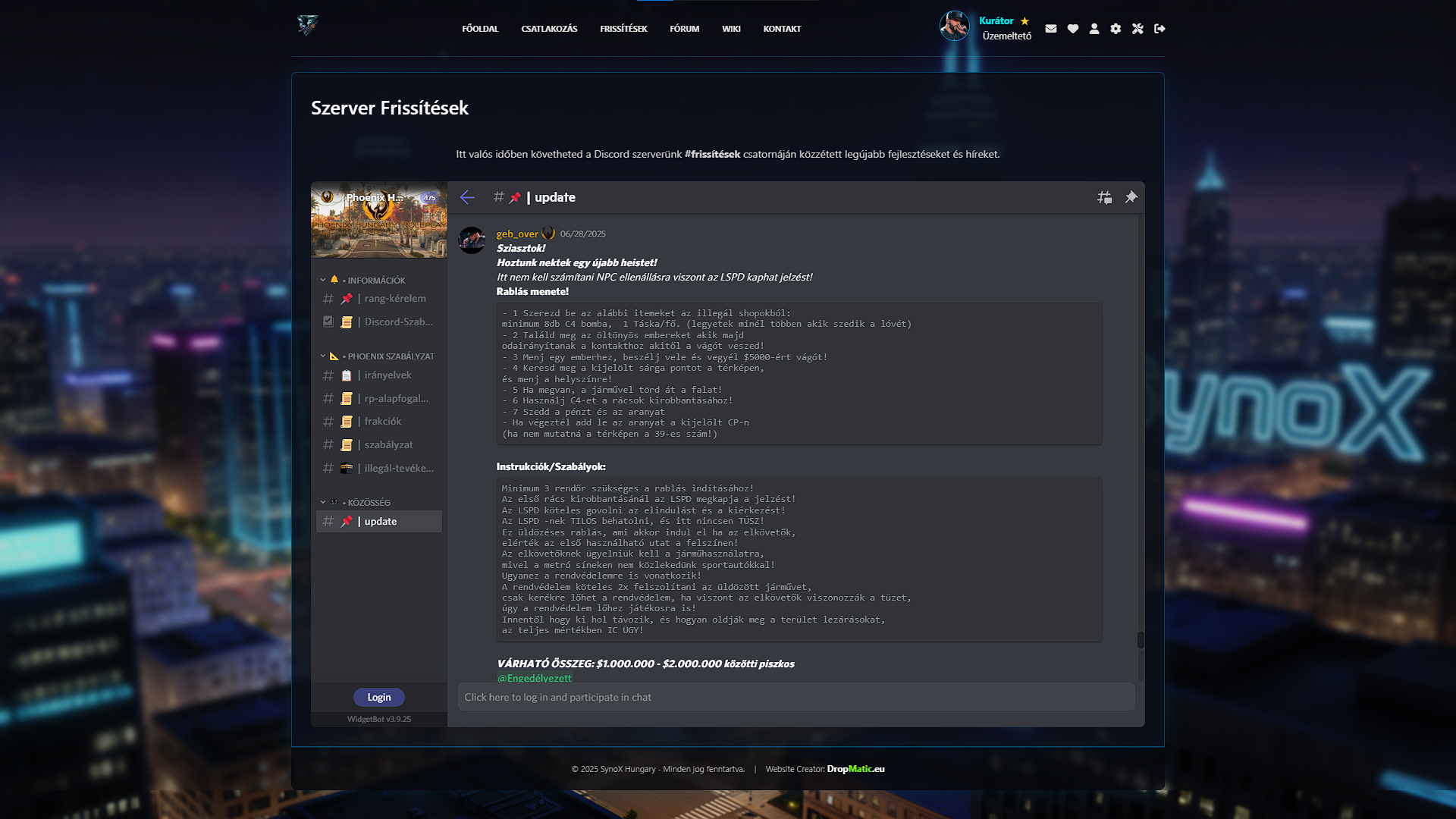Screen dimensions: 1456x819
Task: Go to the FŐOLDAL page
Action: (x=480, y=29)
